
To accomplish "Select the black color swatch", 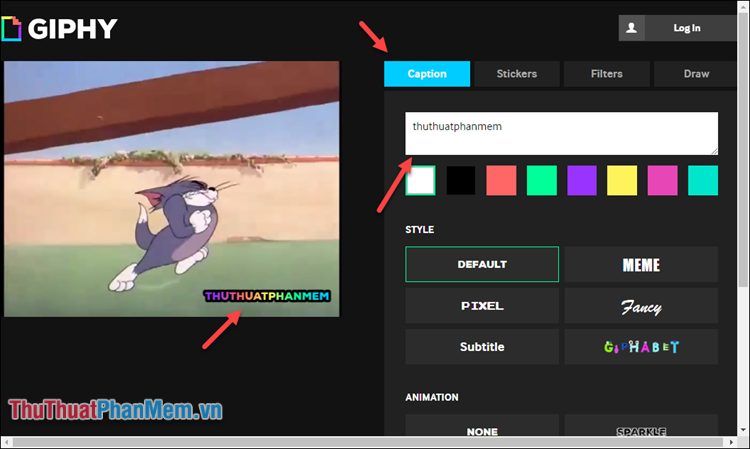I will [x=461, y=180].
